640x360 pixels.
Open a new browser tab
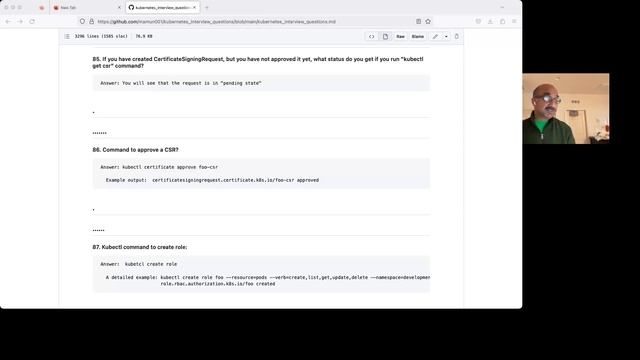(207, 7)
